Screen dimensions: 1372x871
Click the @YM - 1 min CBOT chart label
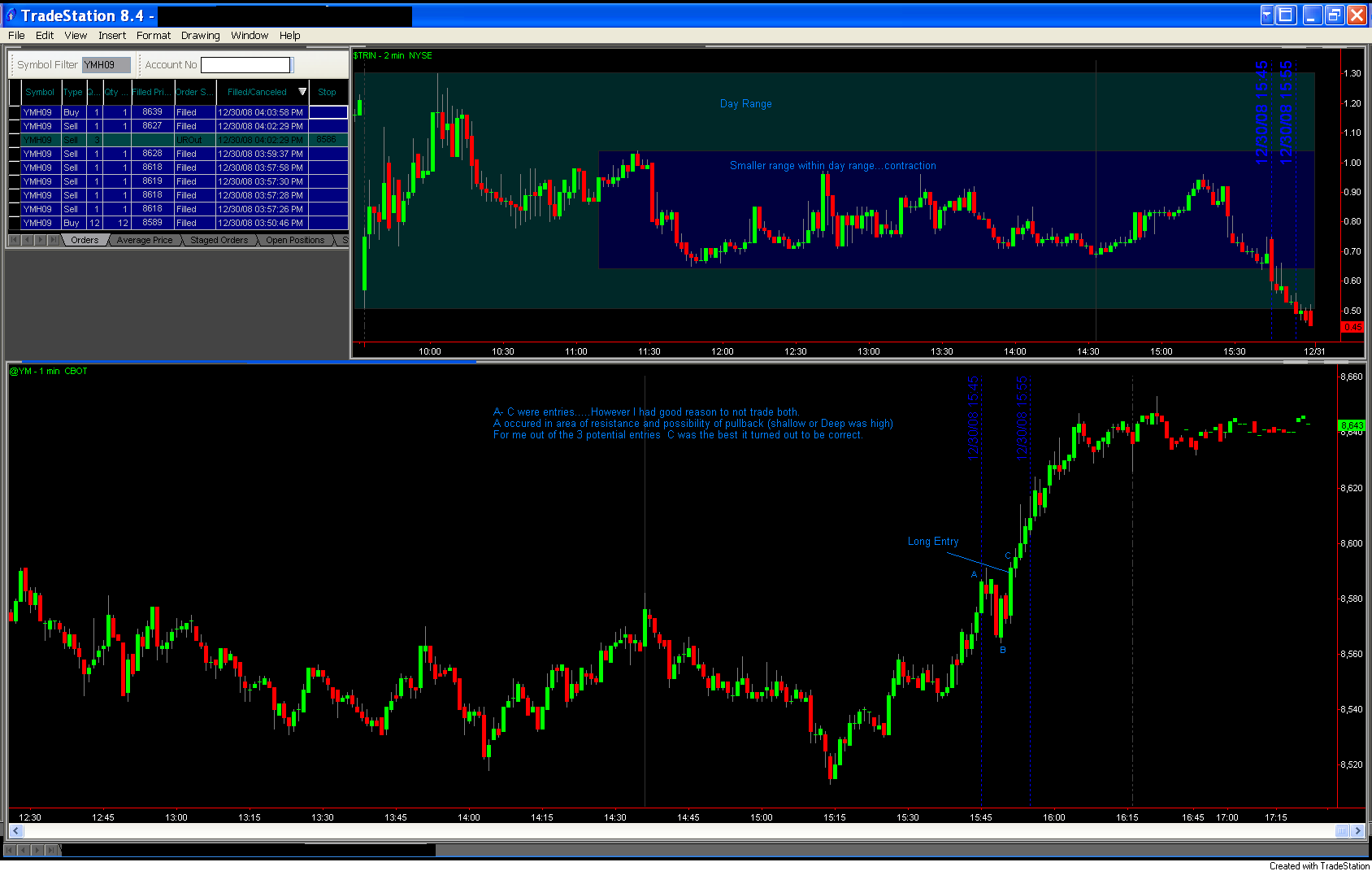49,371
